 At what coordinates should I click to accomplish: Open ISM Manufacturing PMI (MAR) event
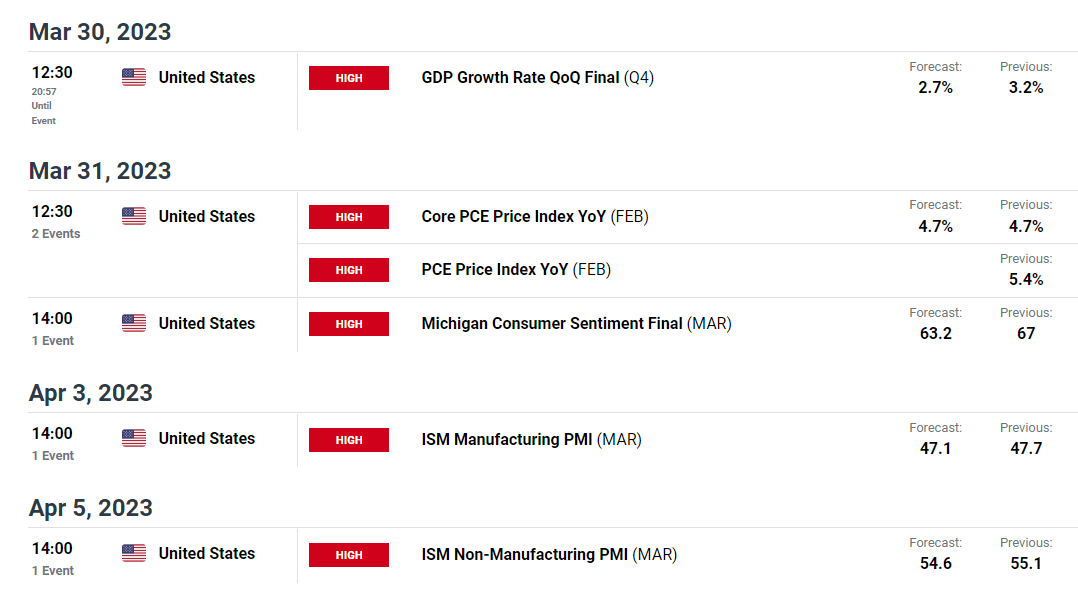pos(531,439)
